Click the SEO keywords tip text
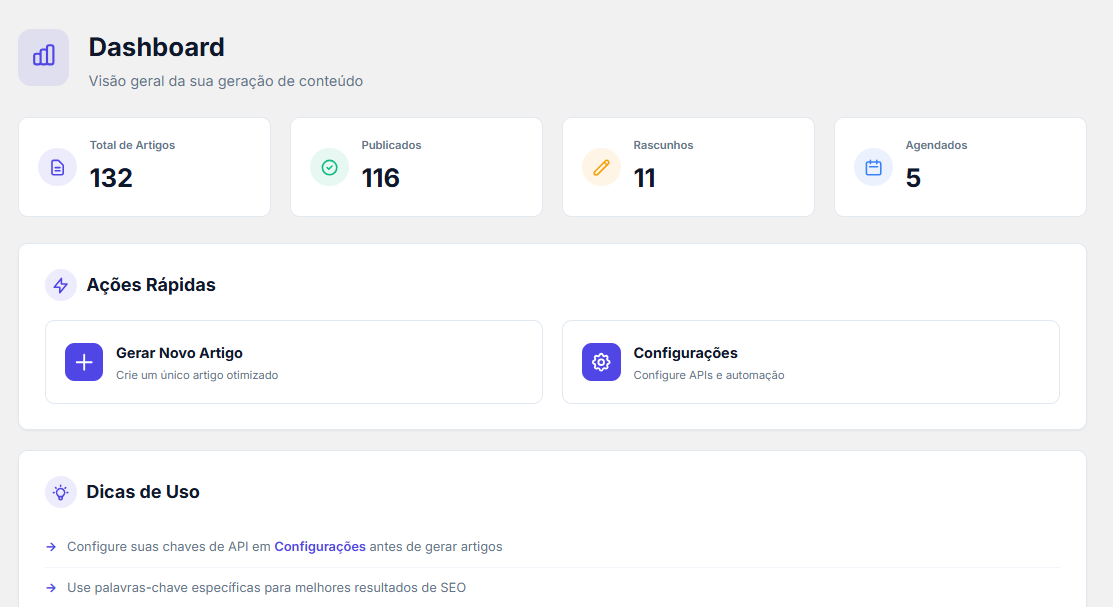This screenshot has width=1113, height=607. click(266, 588)
